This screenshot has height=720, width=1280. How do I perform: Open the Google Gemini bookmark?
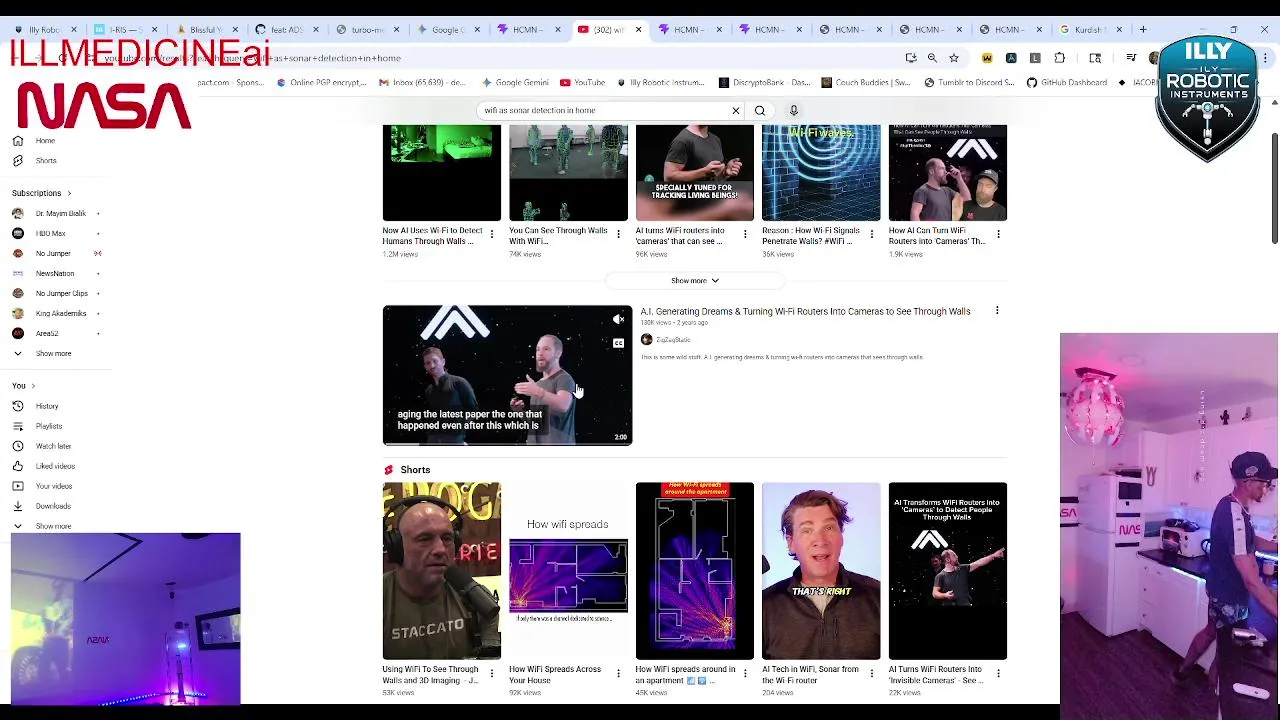point(515,83)
